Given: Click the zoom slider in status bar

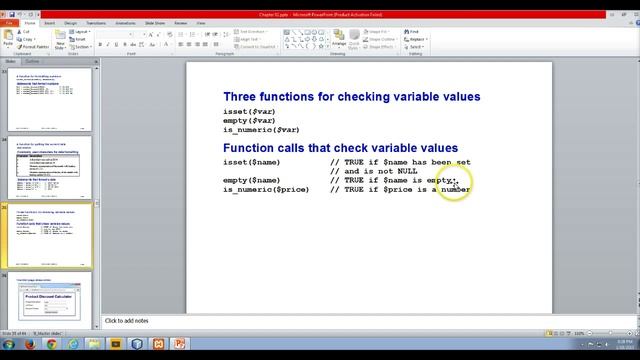Looking at the screenshot, I should (610, 333).
